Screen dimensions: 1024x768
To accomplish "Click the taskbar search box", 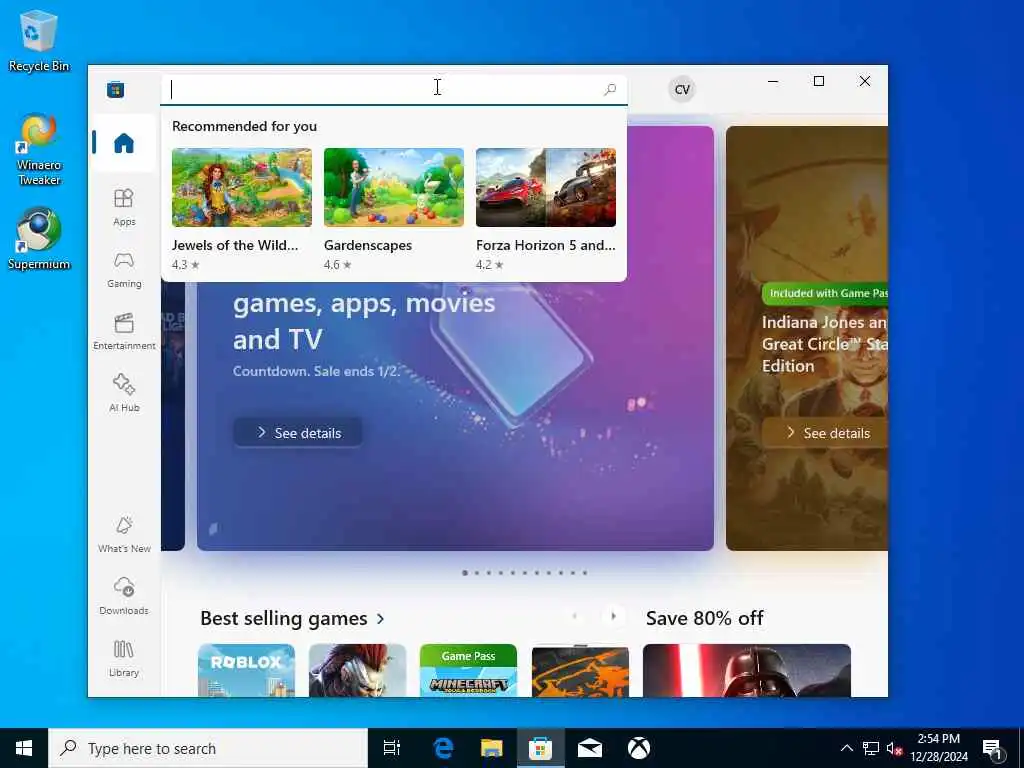I will [208, 748].
